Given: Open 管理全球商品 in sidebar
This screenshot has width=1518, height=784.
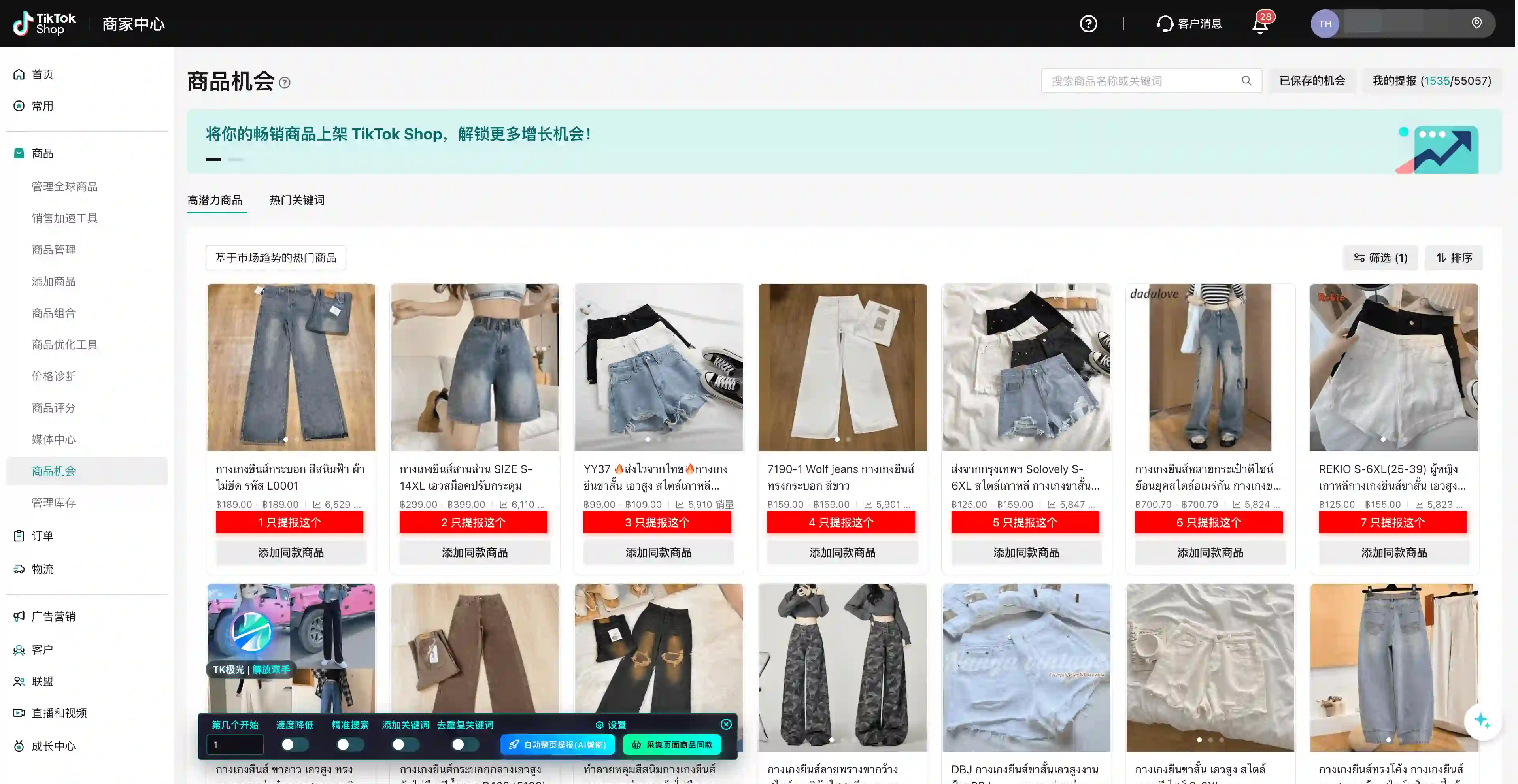Looking at the screenshot, I should coord(65,187).
